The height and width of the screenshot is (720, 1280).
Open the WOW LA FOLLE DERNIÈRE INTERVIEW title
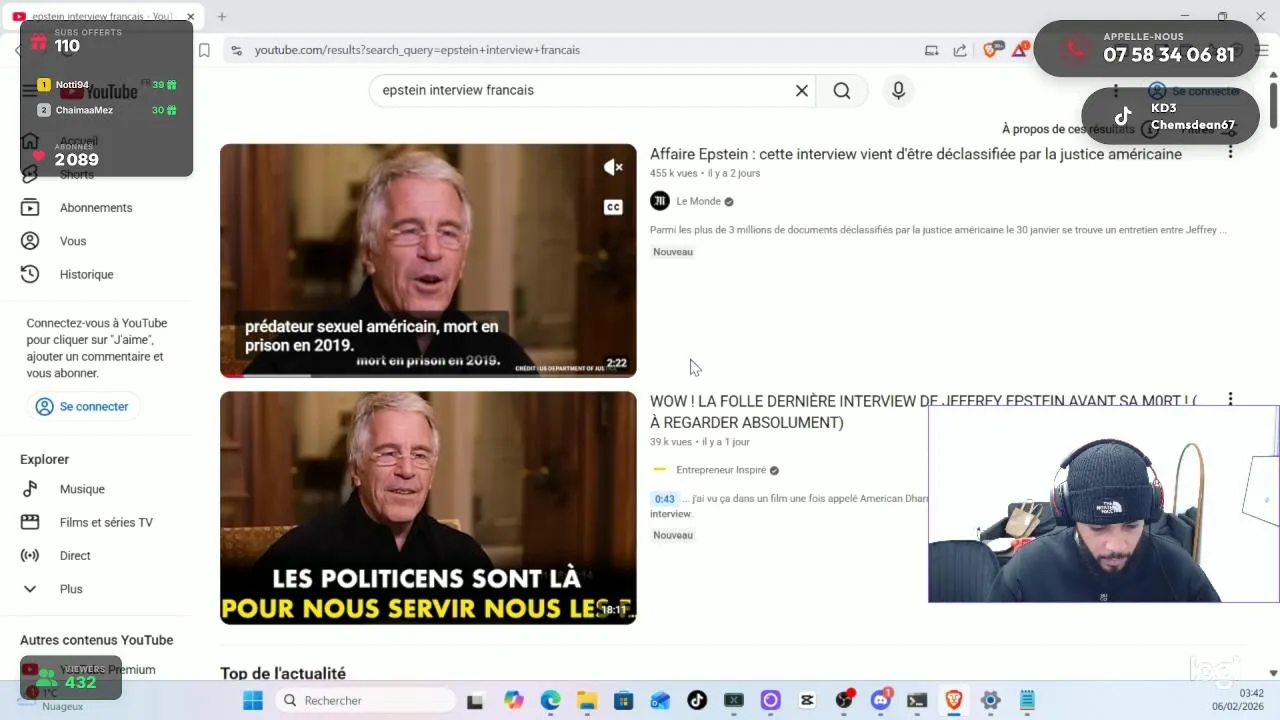click(923, 412)
